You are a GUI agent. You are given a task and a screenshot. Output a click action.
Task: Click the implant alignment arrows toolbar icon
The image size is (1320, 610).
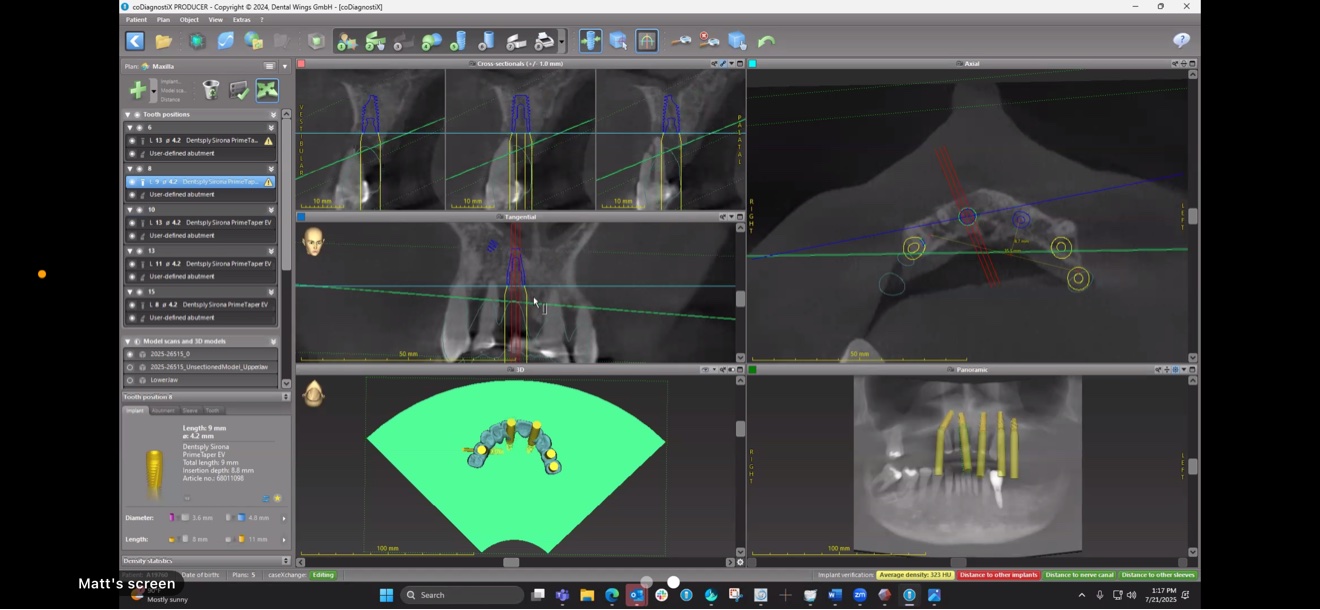[x=590, y=41]
